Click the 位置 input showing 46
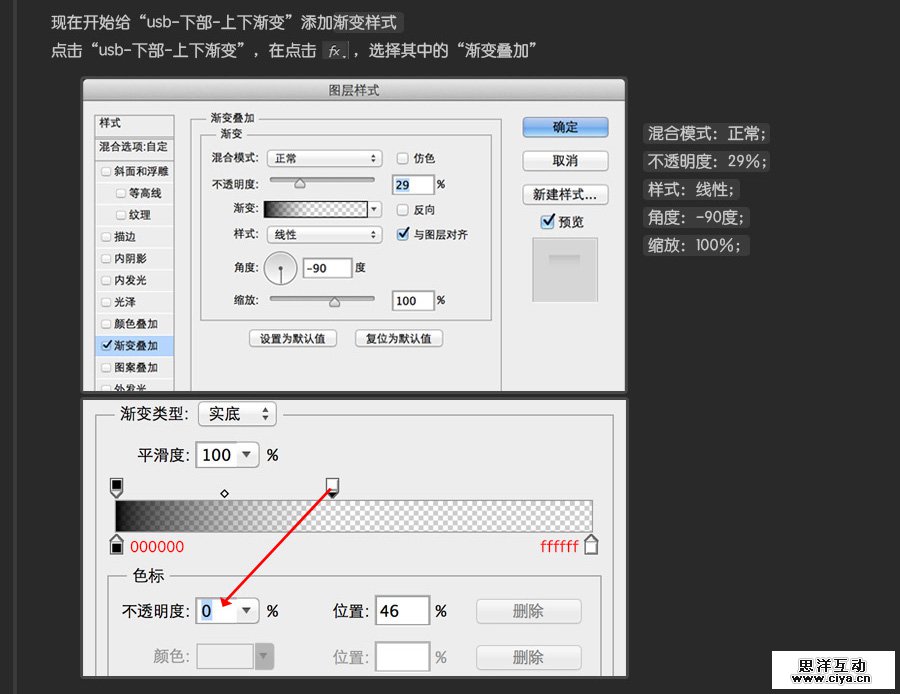The image size is (900, 694). click(x=401, y=611)
